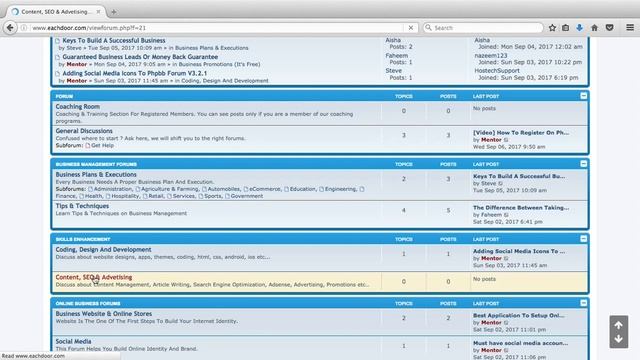Collapse the Online Business Forums category
Screen dimensions: 640x360
click(584, 303)
